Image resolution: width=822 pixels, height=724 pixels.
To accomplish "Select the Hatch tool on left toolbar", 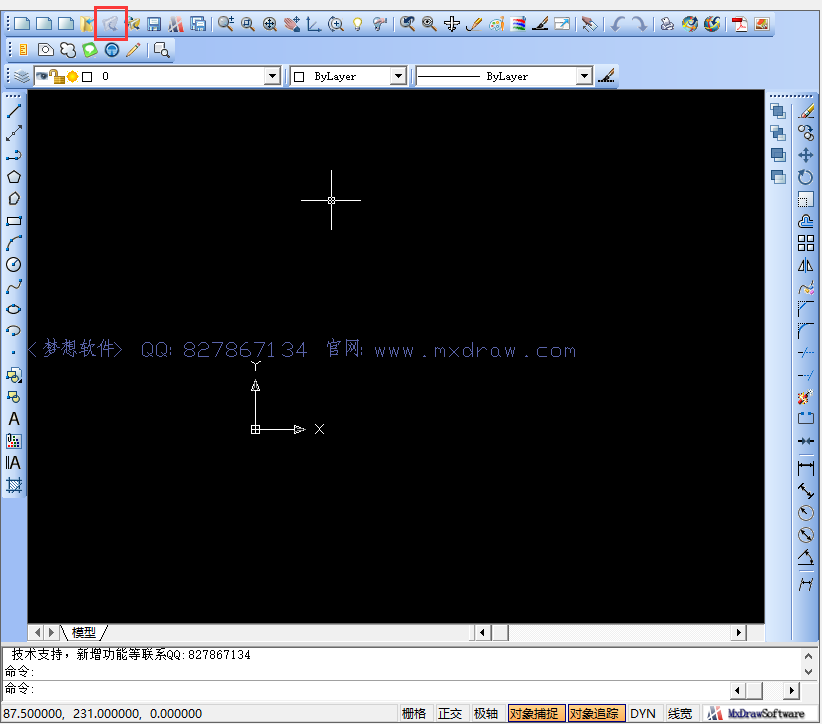I will (14, 485).
